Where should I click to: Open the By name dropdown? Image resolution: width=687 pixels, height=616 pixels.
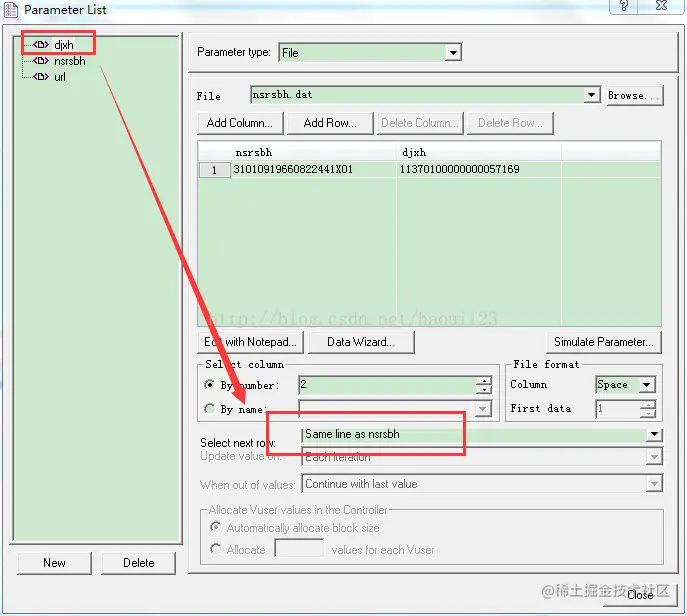click(x=482, y=409)
